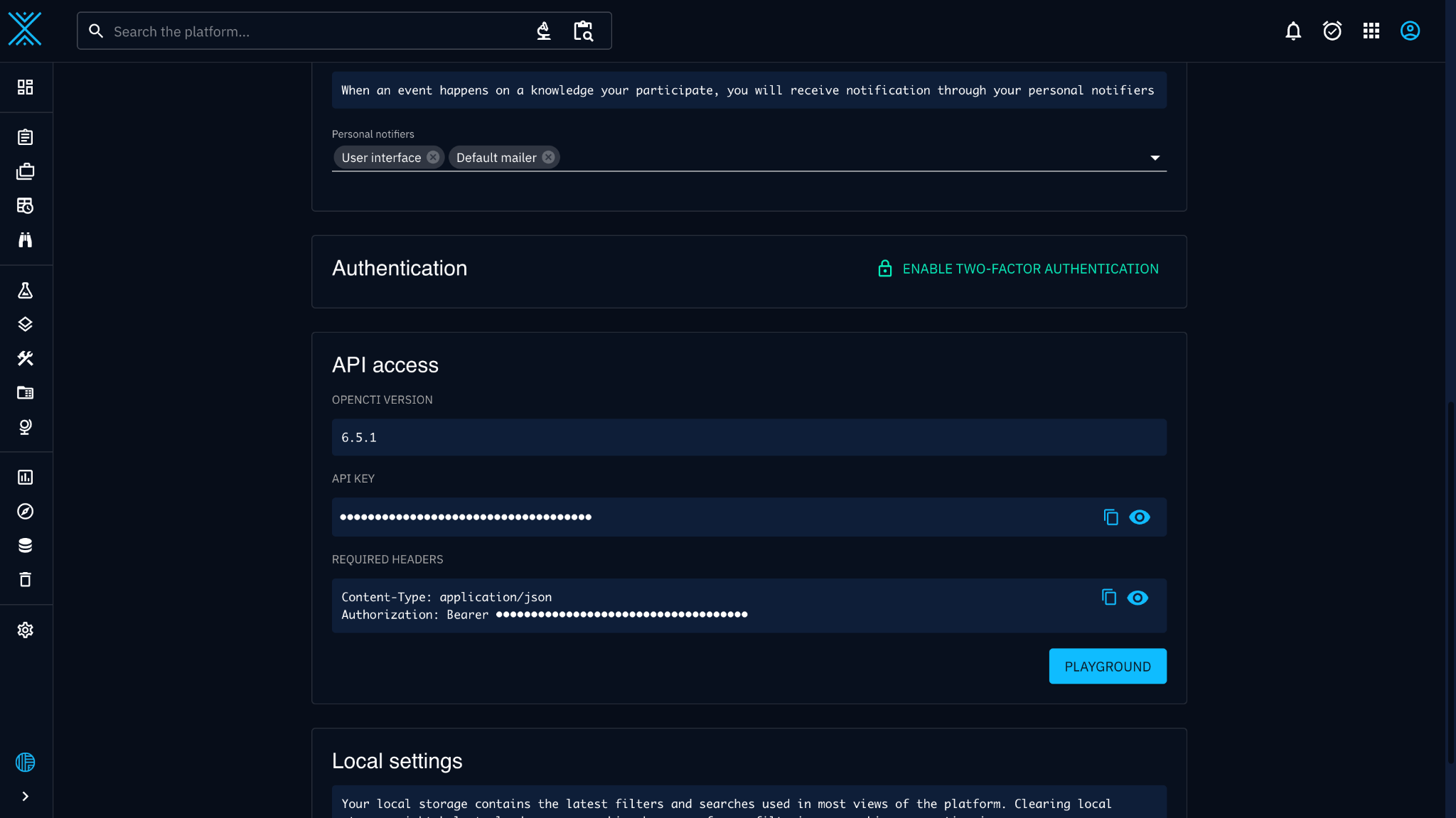Click the OpenCTI version value 6.5.1
Screen dimensions: 1456x818
point(358,438)
